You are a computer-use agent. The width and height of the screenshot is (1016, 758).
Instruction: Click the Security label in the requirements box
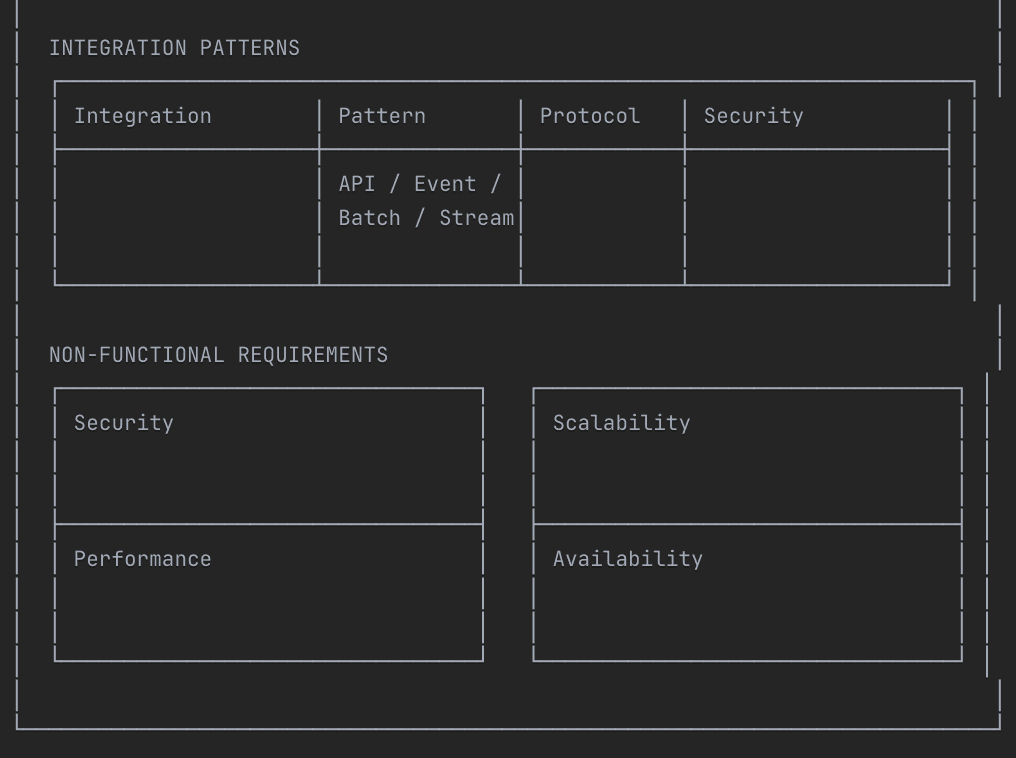(123, 423)
